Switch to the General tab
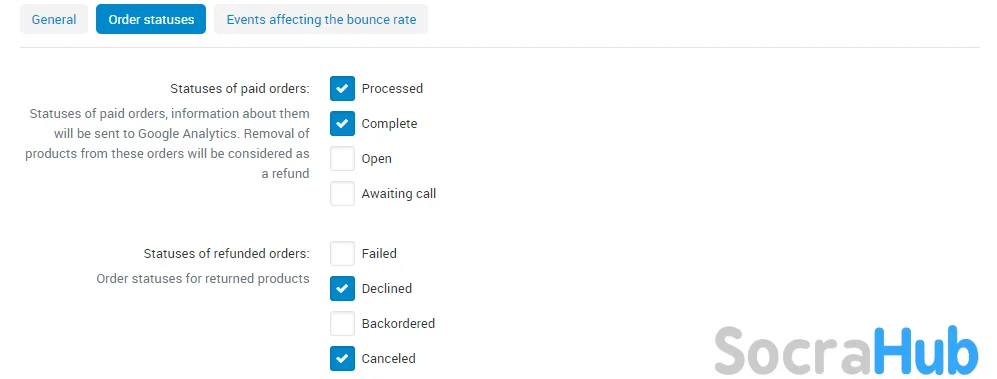The height and width of the screenshot is (379, 997). (54, 19)
